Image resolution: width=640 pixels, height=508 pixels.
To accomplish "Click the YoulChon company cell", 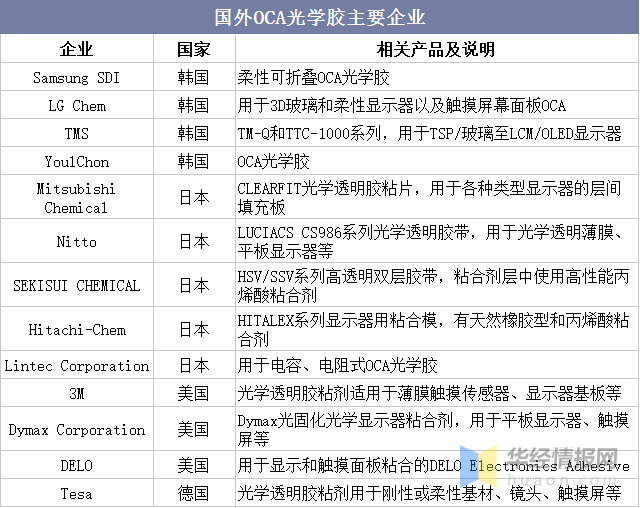I will pos(77,161).
